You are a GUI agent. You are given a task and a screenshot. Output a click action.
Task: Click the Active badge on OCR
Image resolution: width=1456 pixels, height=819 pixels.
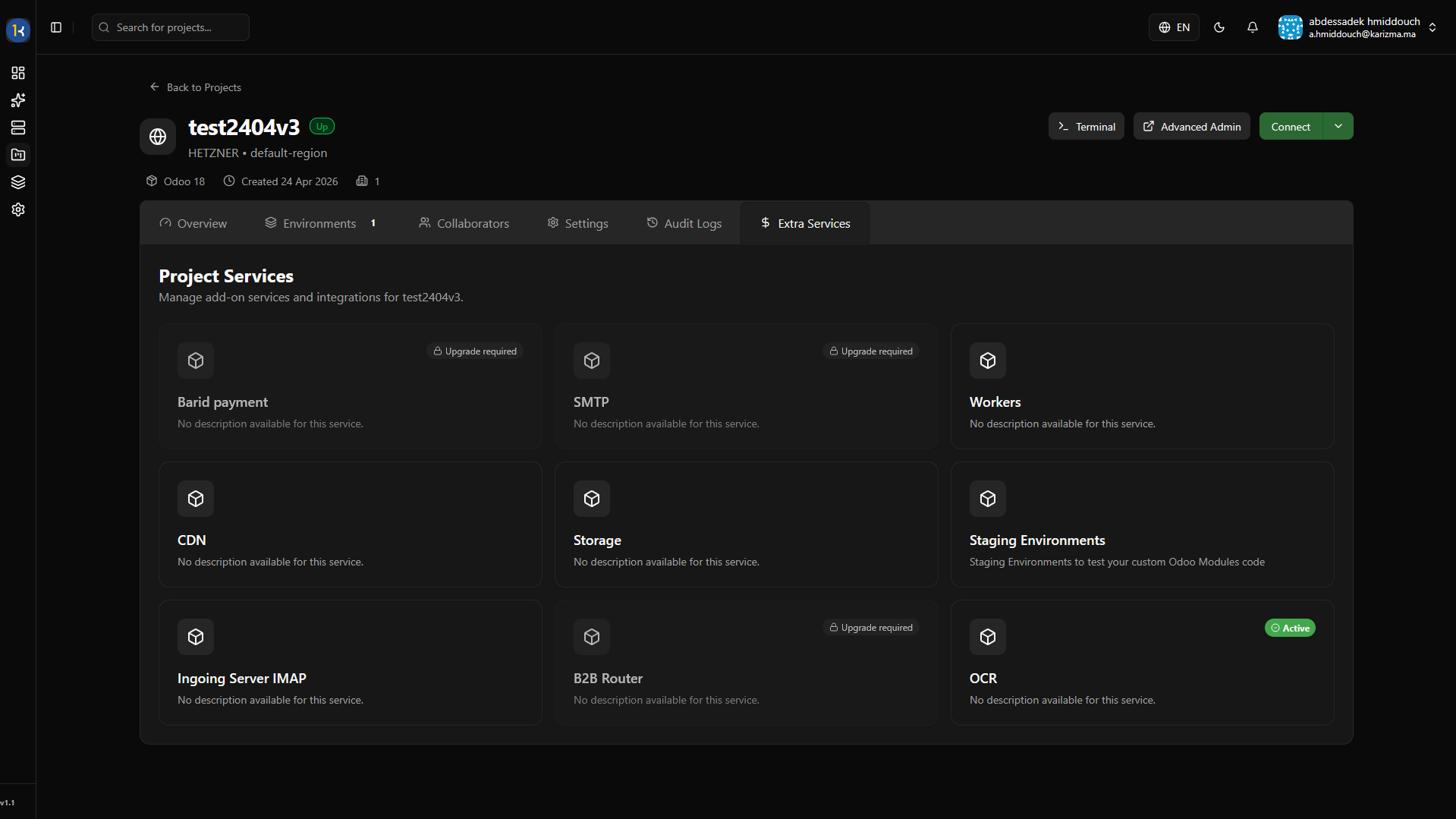tap(1290, 628)
